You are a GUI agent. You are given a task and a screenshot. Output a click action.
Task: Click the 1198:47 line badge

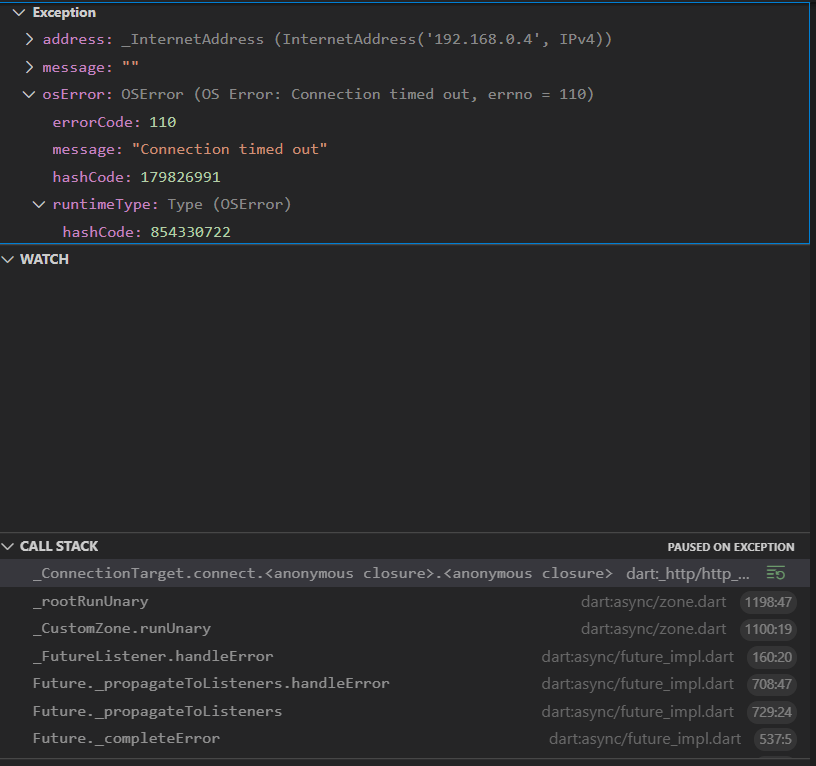point(768,602)
